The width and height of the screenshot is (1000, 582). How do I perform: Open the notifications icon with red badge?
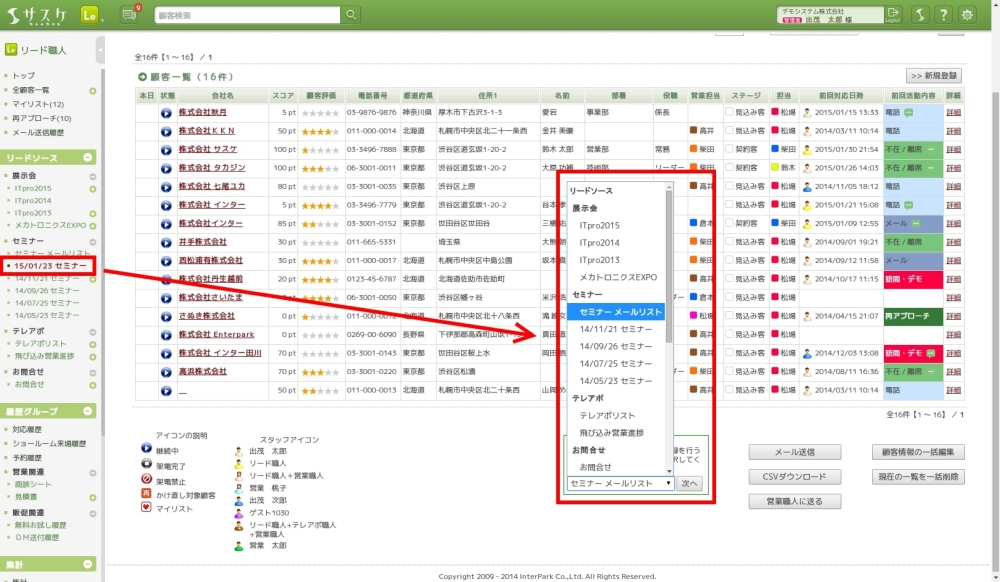[x=129, y=15]
